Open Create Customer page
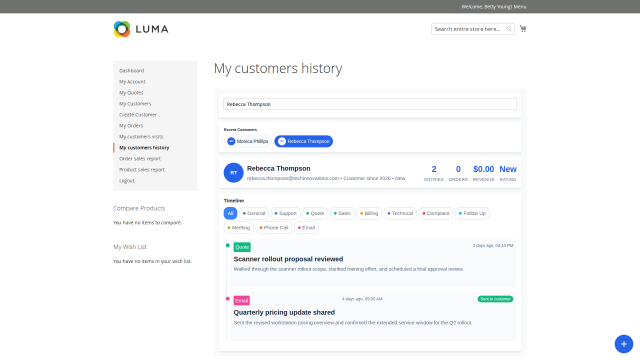This screenshot has height=360, width=640. tap(138, 115)
